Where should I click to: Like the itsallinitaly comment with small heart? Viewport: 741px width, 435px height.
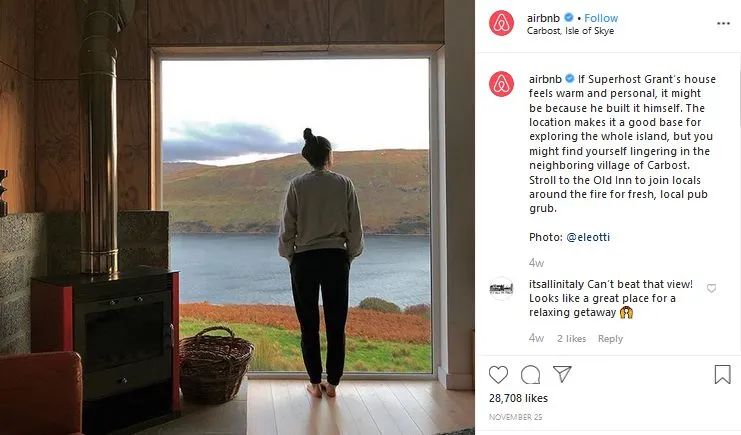[711, 288]
